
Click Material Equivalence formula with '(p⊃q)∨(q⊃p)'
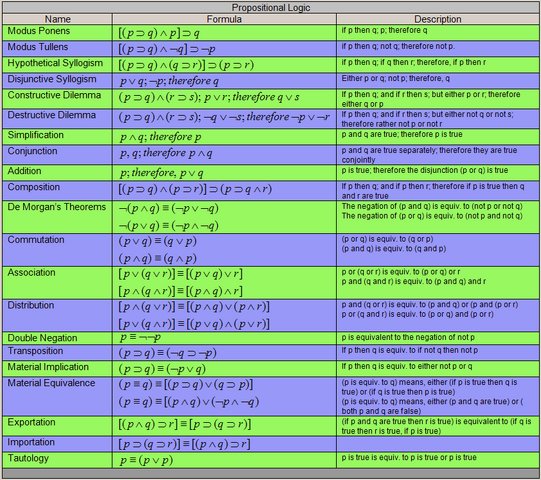186,384
